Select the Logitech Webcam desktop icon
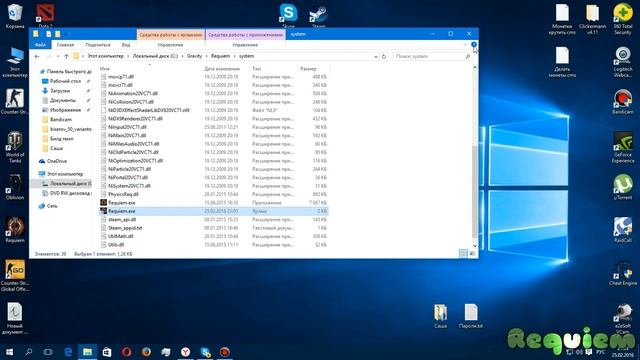The width and height of the screenshot is (640, 360). point(623,61)
